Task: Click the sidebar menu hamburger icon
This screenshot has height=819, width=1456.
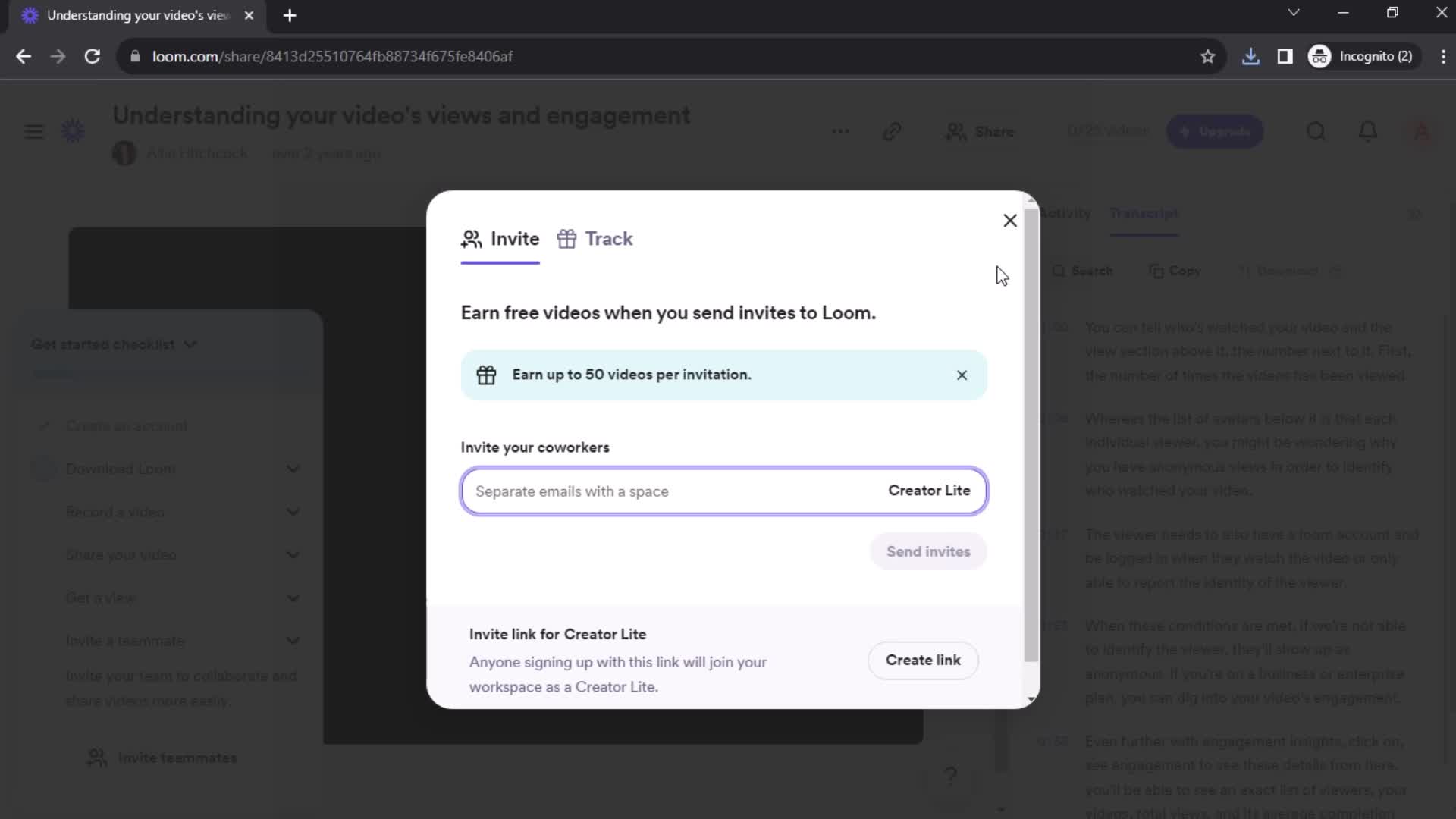Action: tap(33, 131)
